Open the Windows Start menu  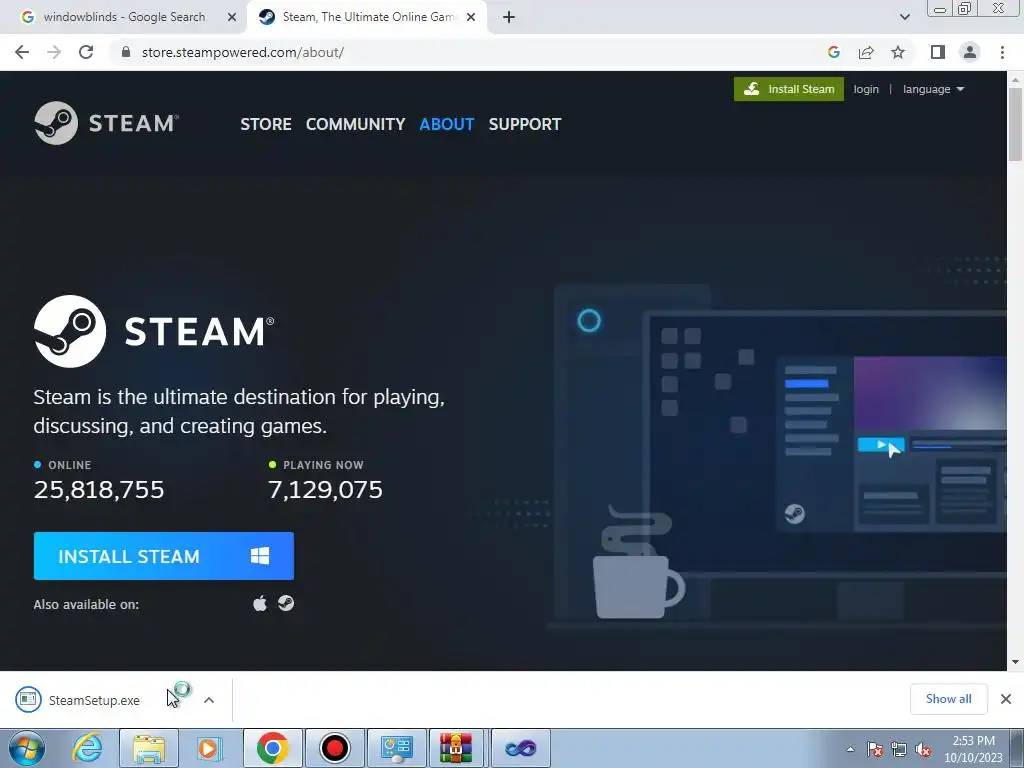[27, 748]
